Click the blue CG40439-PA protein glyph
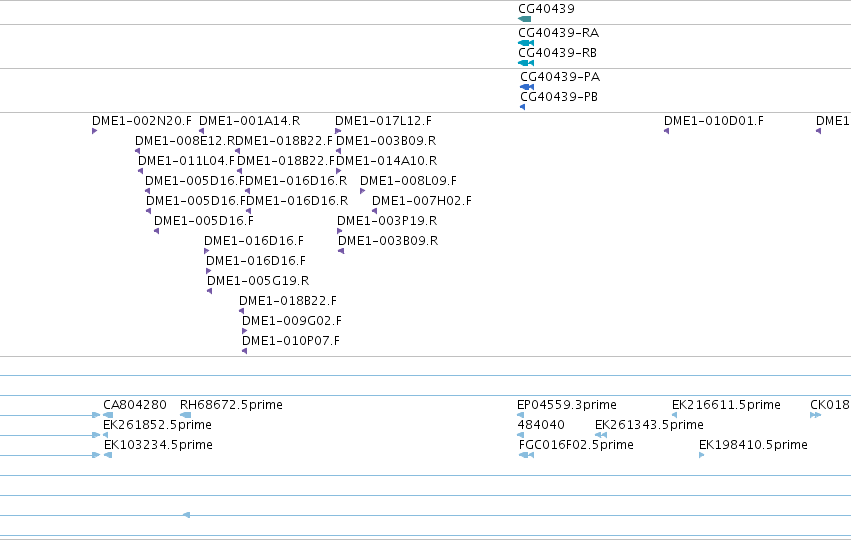851x540 pixels. tap(527, 87)
